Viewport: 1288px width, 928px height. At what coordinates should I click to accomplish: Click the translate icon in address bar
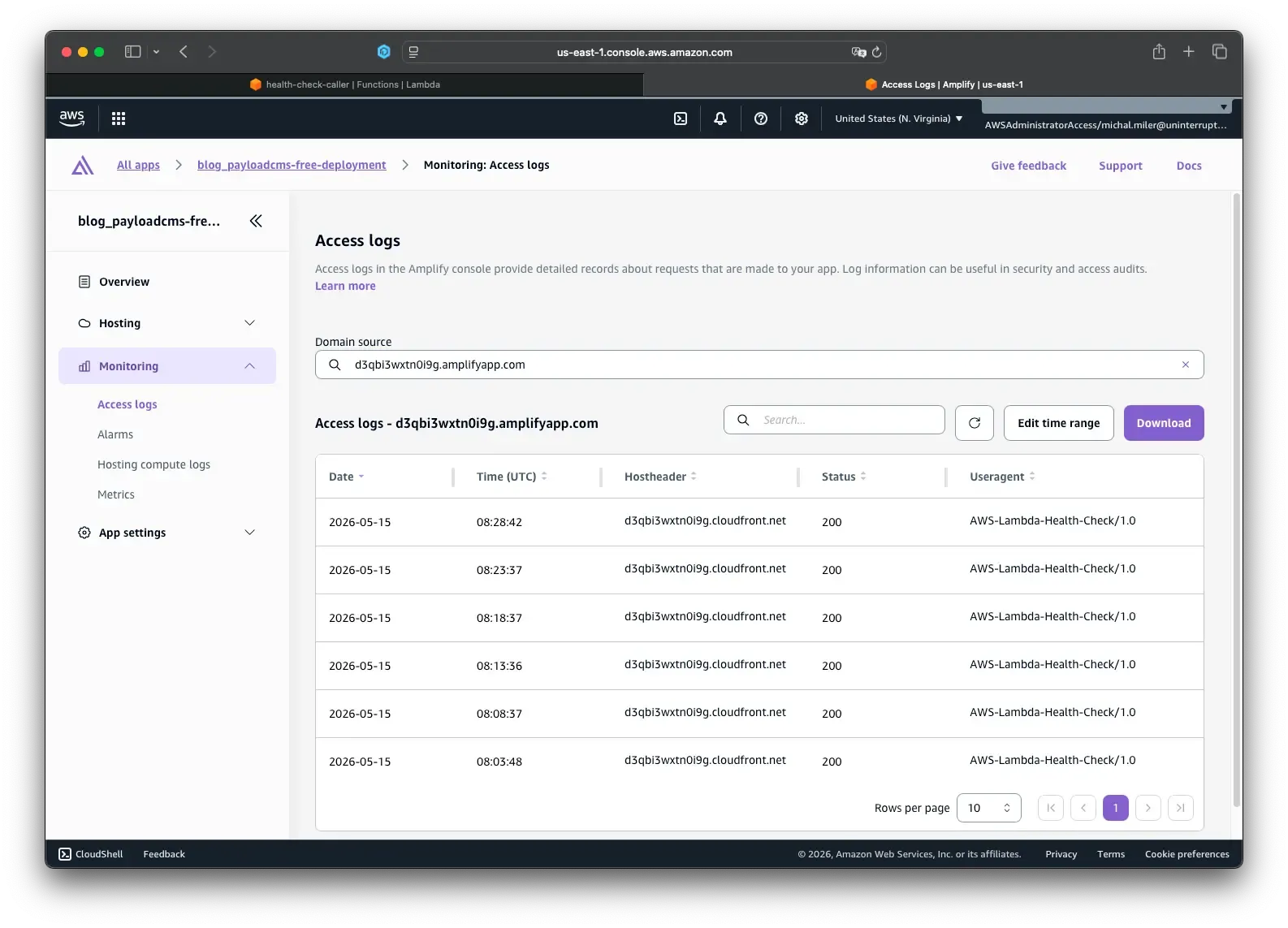[858, 52]
